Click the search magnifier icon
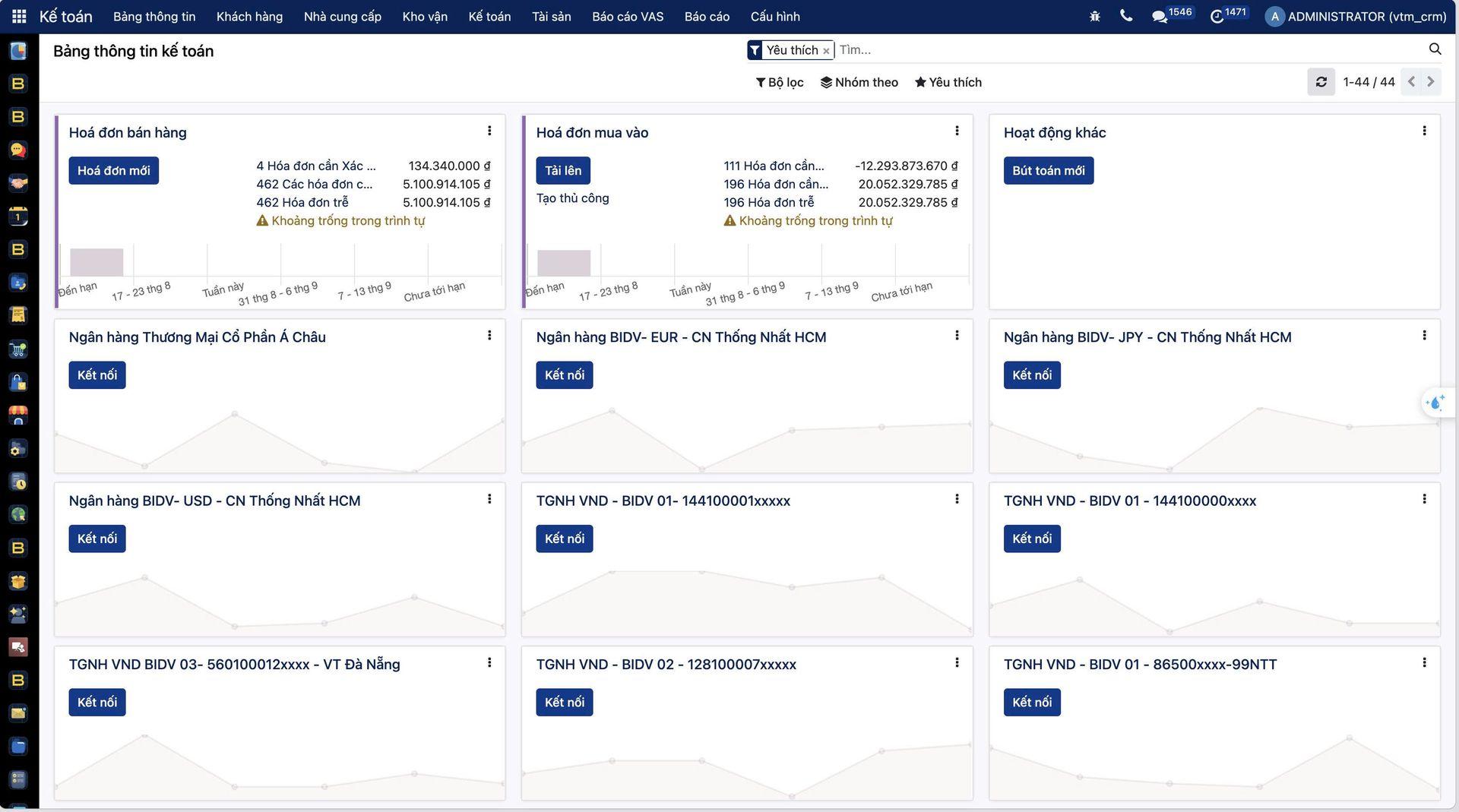 (x=1435, y=49)
